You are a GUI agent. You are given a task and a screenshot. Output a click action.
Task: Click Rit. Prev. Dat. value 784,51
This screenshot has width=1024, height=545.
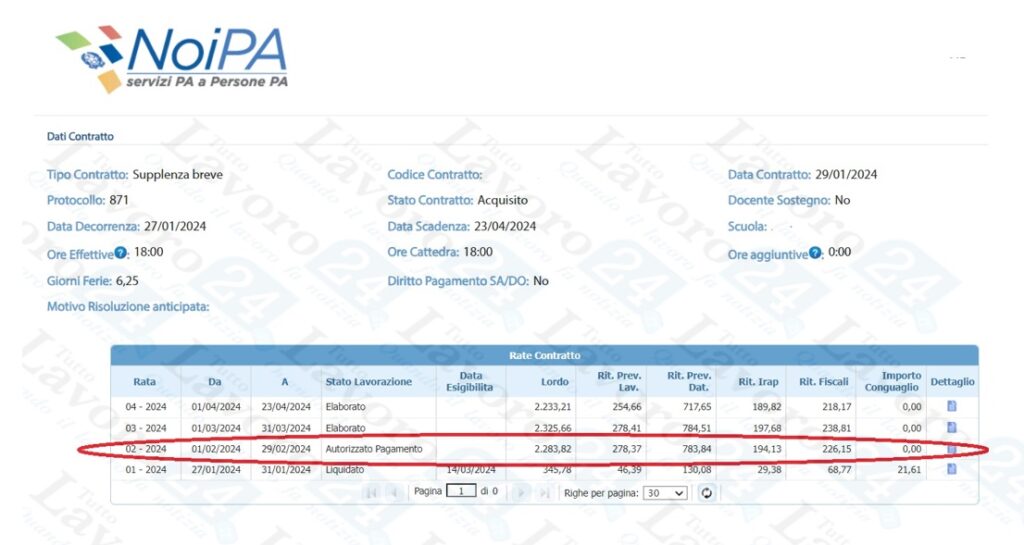point(696,428)
